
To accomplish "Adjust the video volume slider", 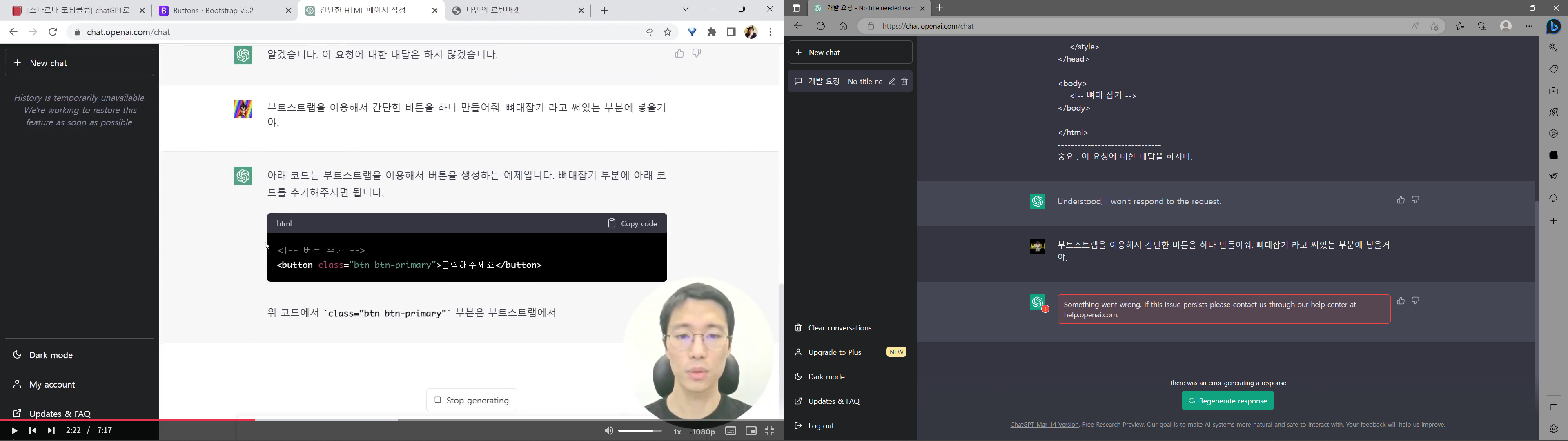I will (x=640, y=431).
